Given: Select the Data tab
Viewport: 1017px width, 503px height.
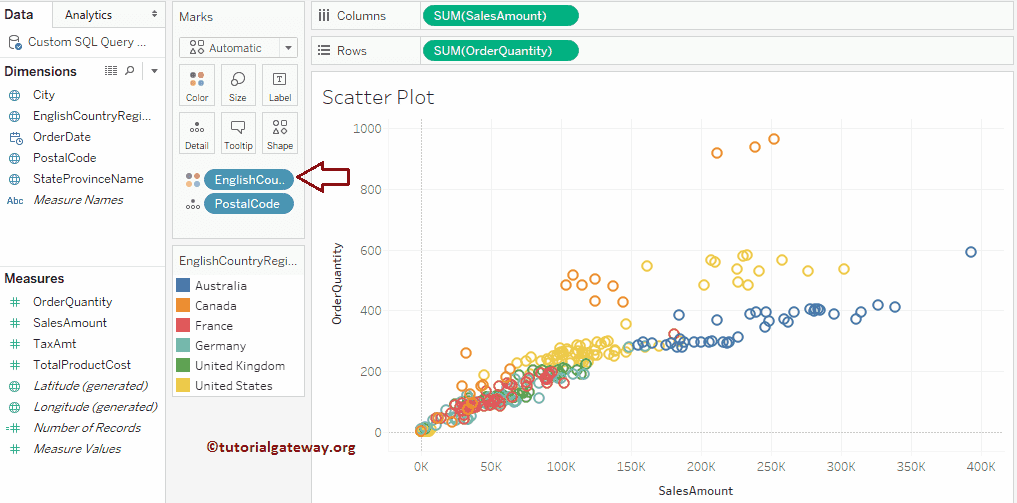Looking at the screenshot, I should coord(19,15).
